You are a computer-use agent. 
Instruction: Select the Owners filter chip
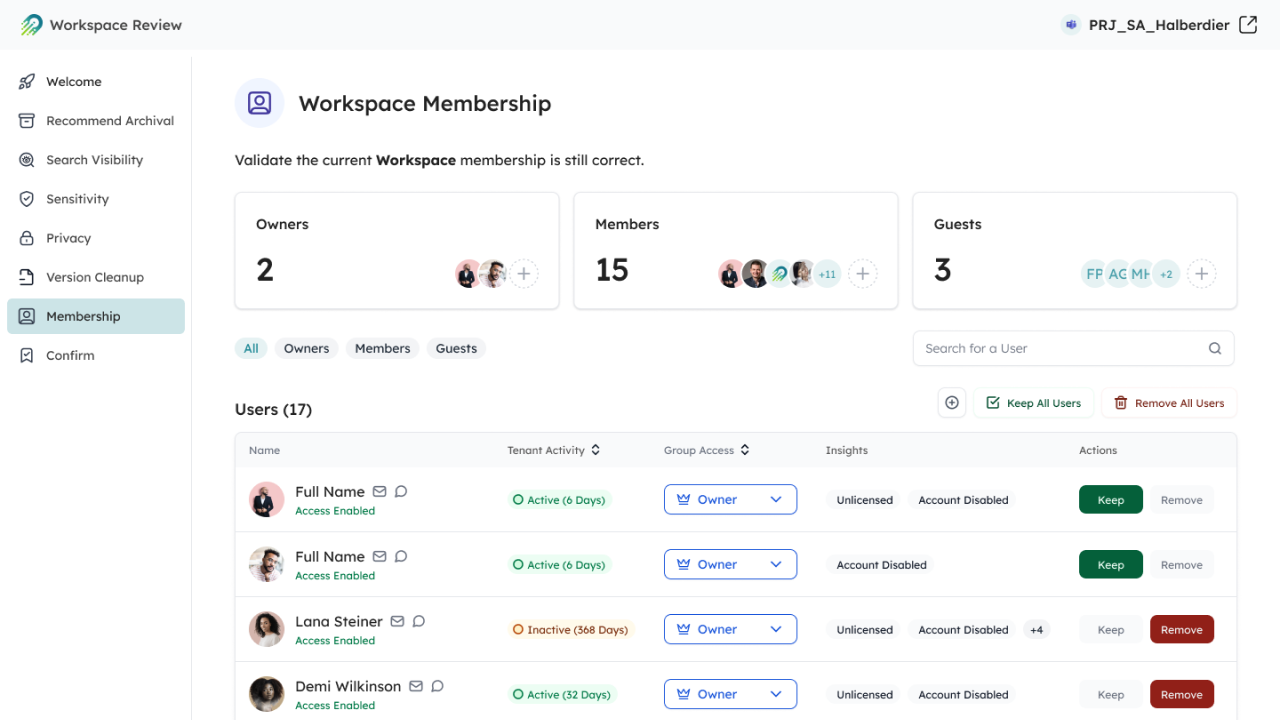306,349
